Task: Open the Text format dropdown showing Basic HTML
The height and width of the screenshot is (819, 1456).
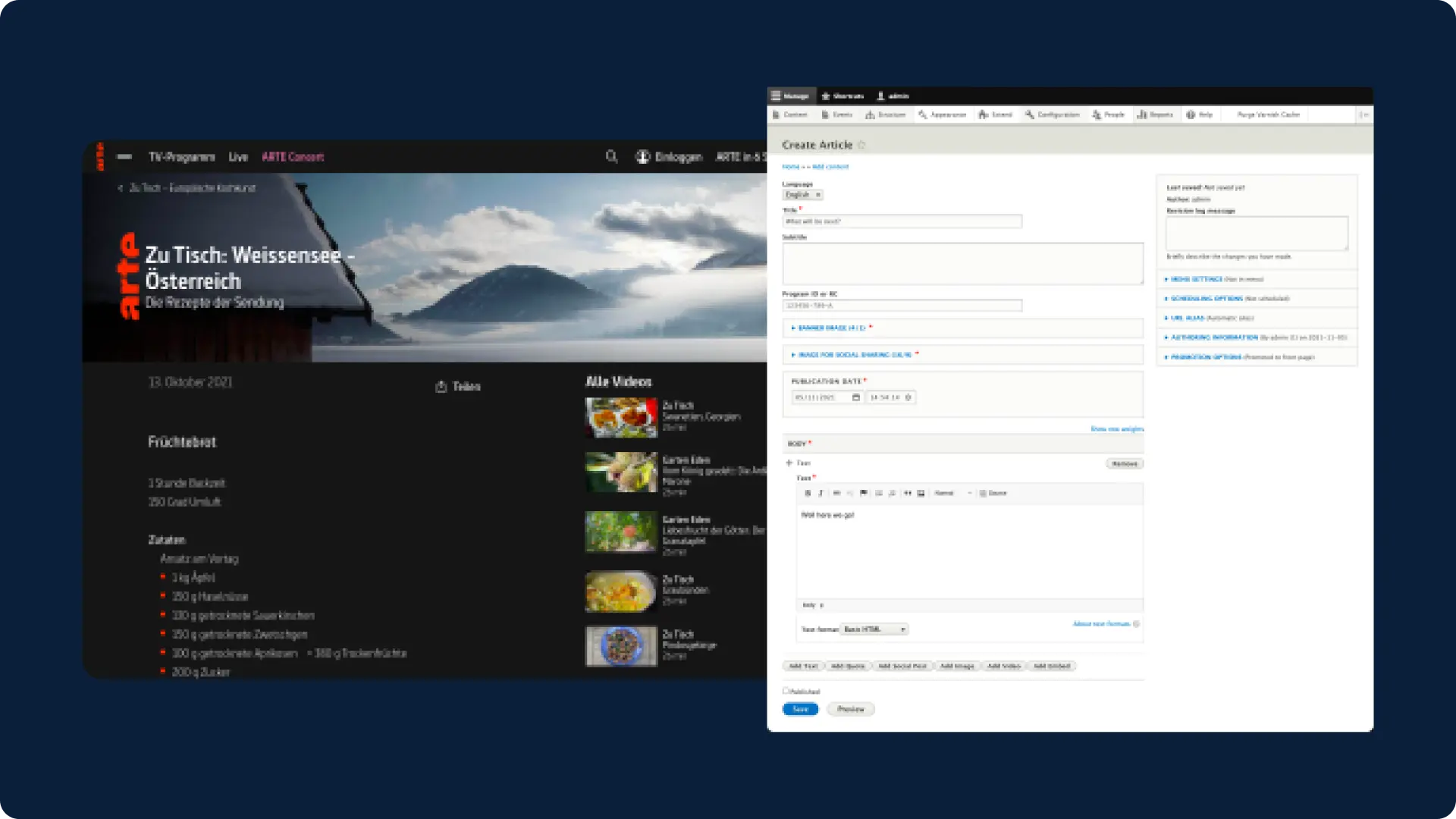Action: pos(874,629)
